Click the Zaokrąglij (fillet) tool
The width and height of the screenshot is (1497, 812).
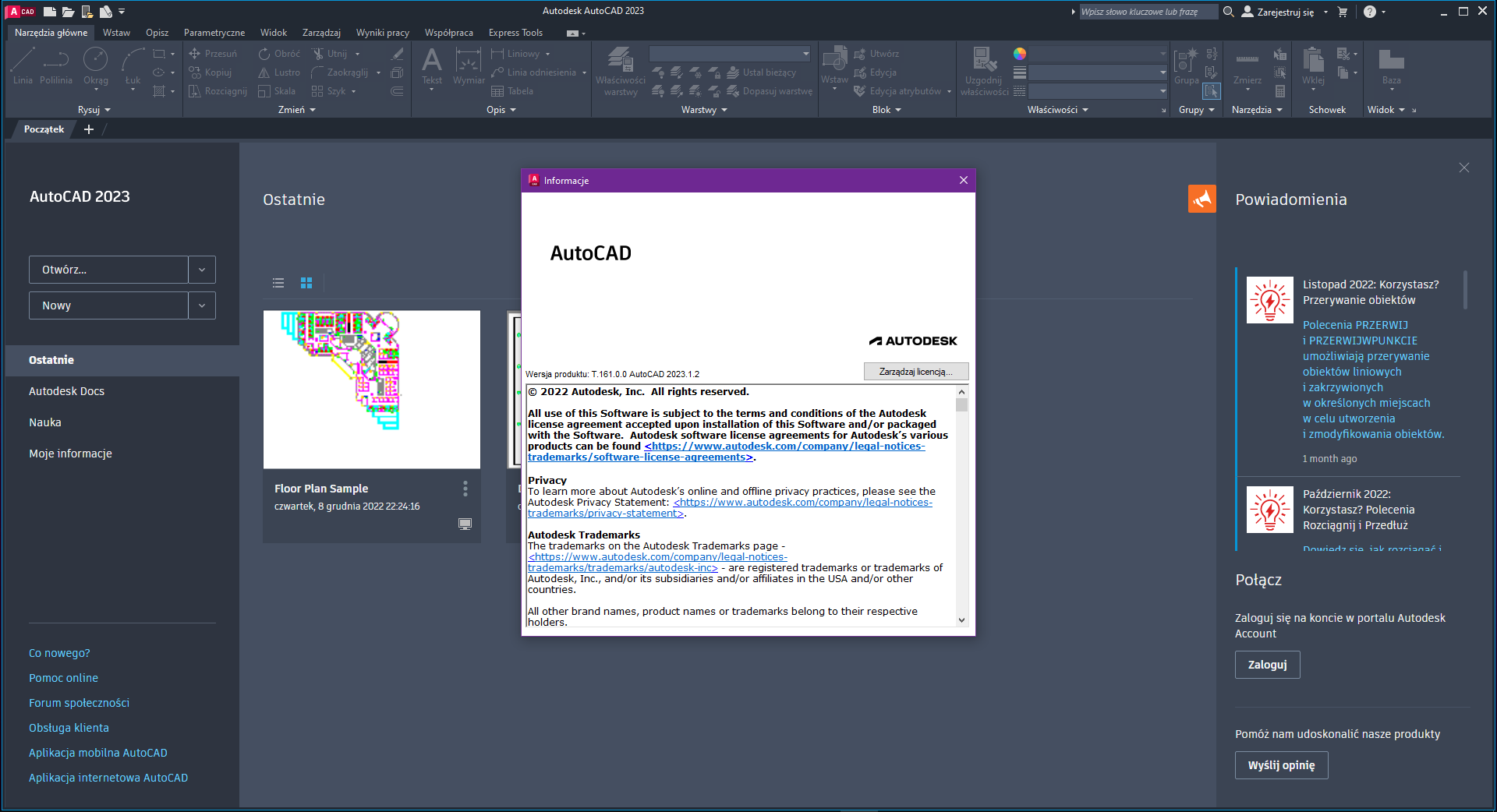[x=340, y=72]
